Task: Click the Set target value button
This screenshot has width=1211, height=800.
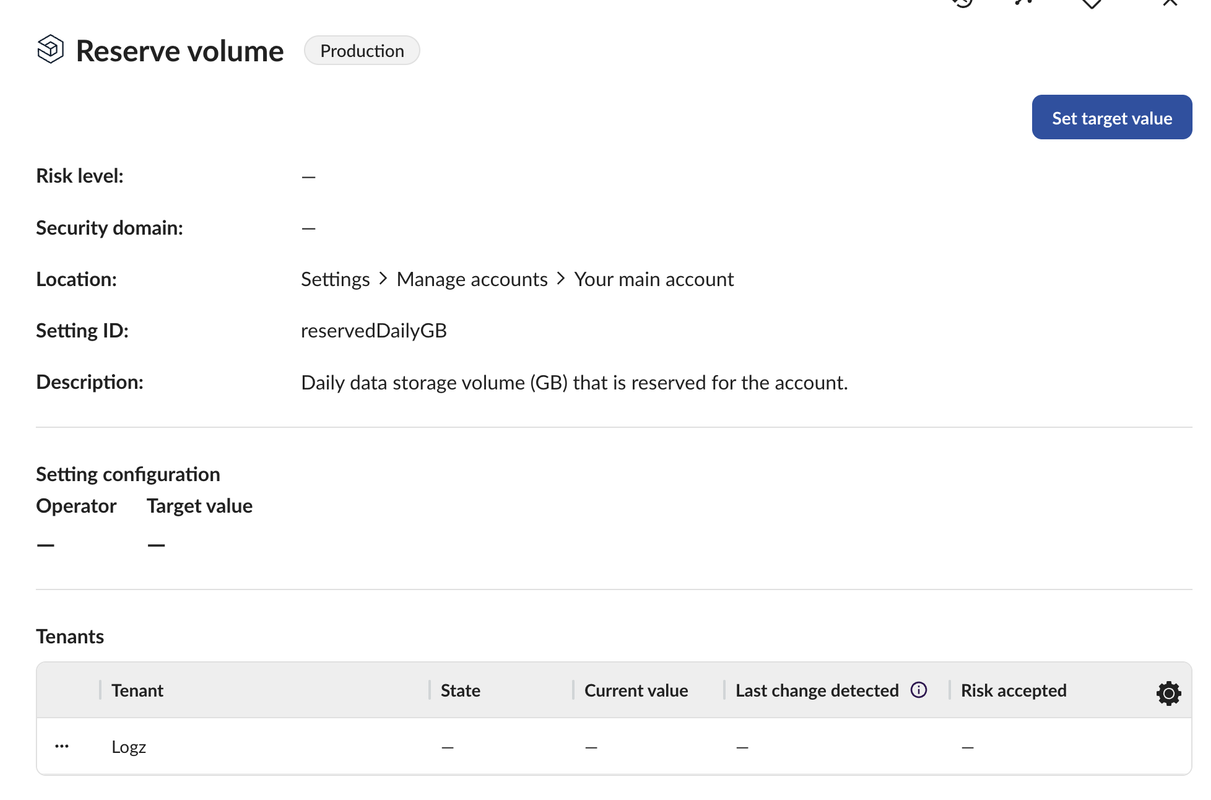Action: tap(1111, 118)
